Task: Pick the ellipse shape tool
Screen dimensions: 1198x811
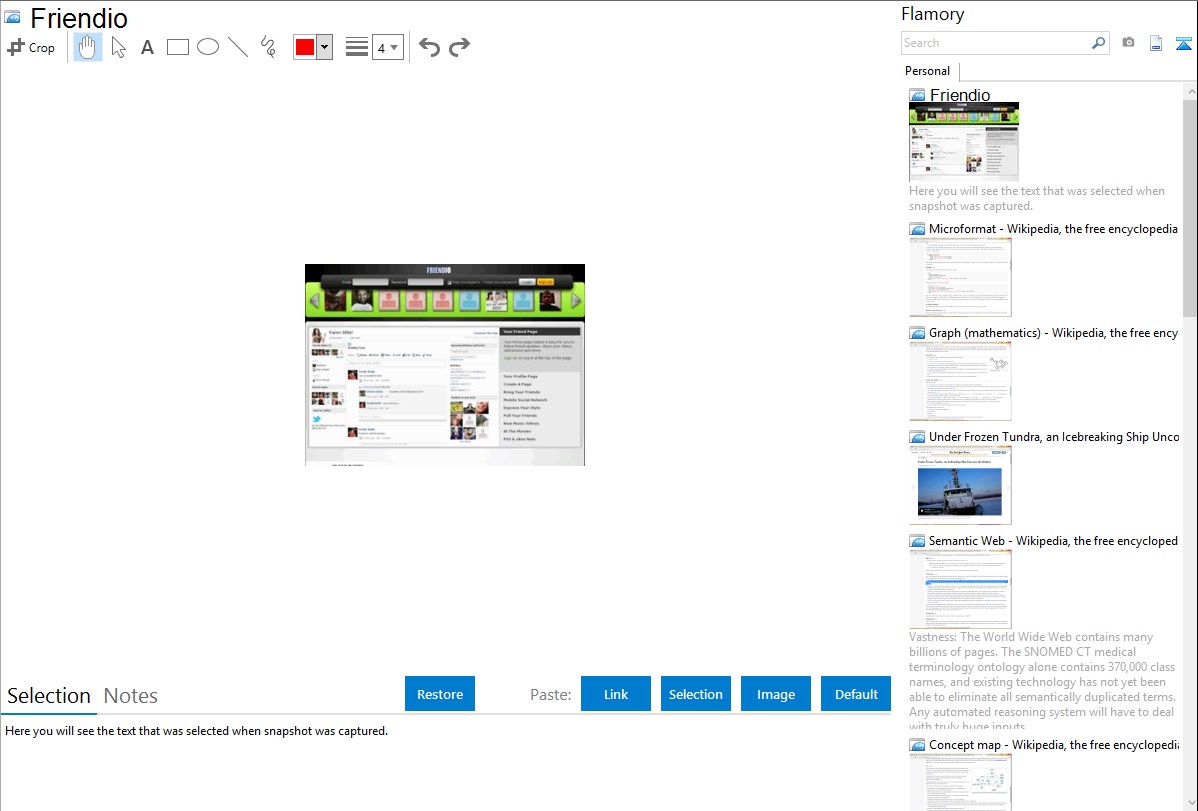Action: pyautogui.click(x=208, y=47)
